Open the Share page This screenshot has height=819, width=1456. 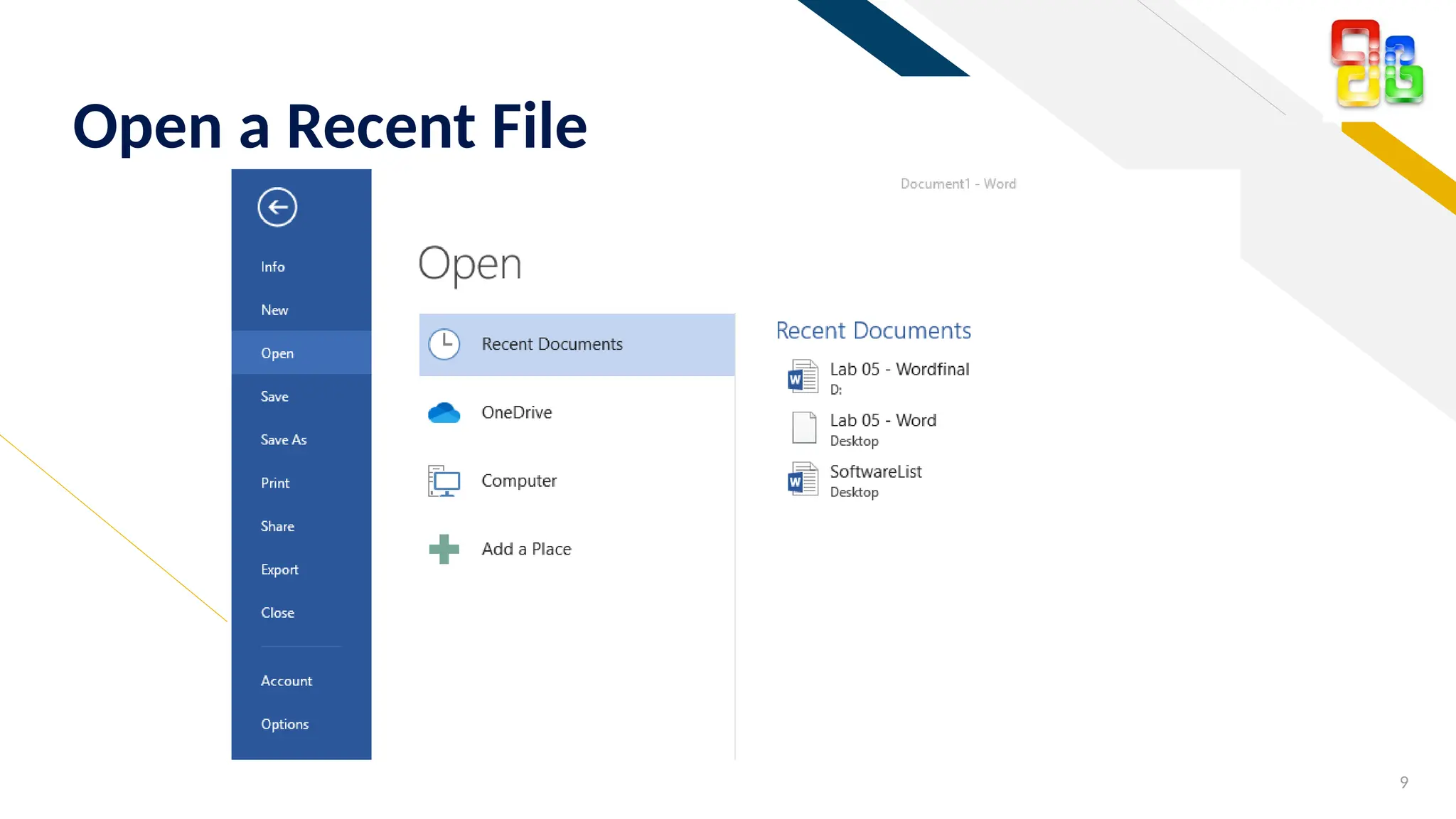pos(277,526)
